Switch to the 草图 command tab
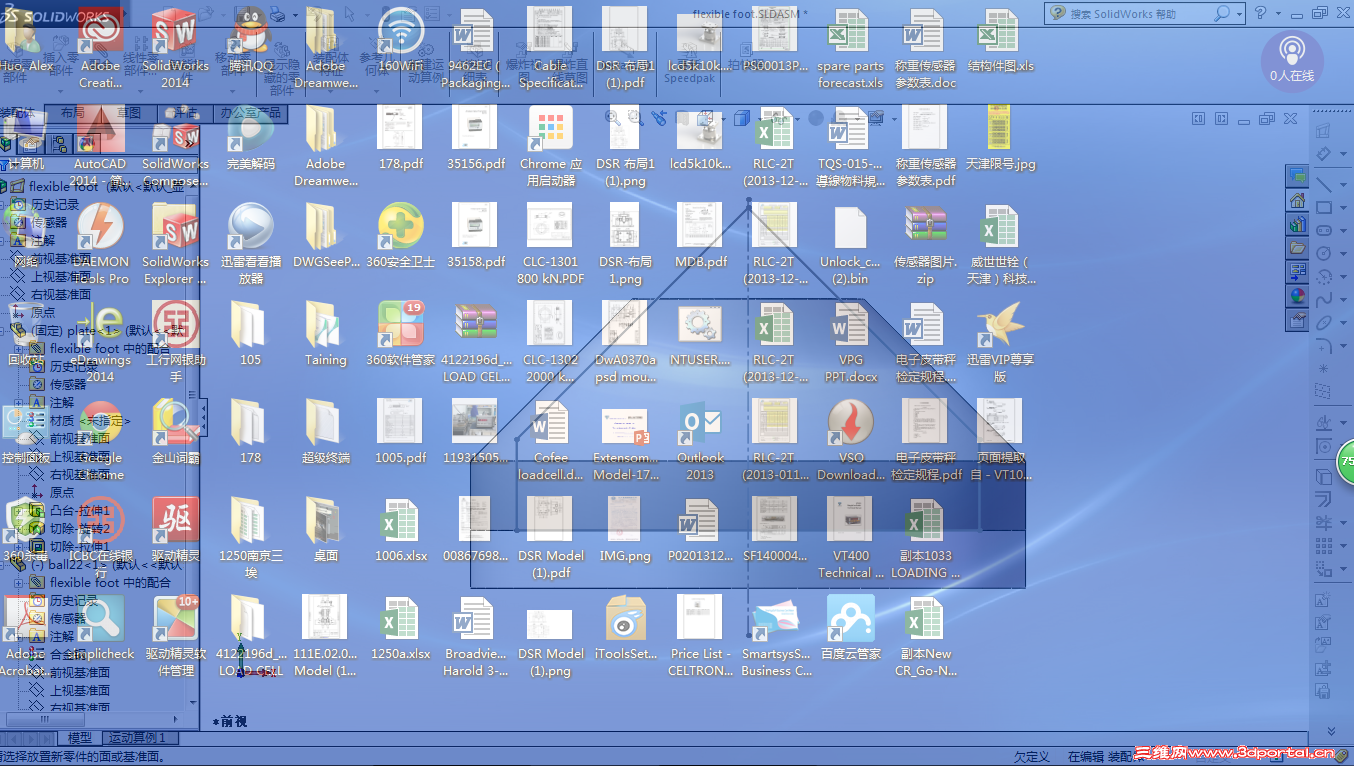 pyautogui.click(x=129, y=114)
